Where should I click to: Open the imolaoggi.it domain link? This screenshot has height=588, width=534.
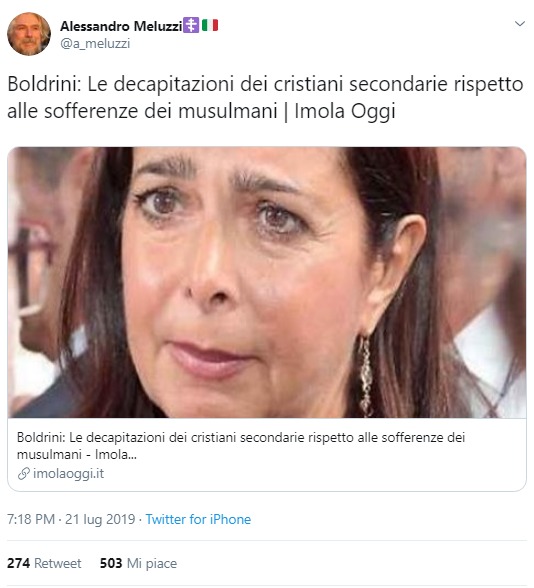pos(68,474)
